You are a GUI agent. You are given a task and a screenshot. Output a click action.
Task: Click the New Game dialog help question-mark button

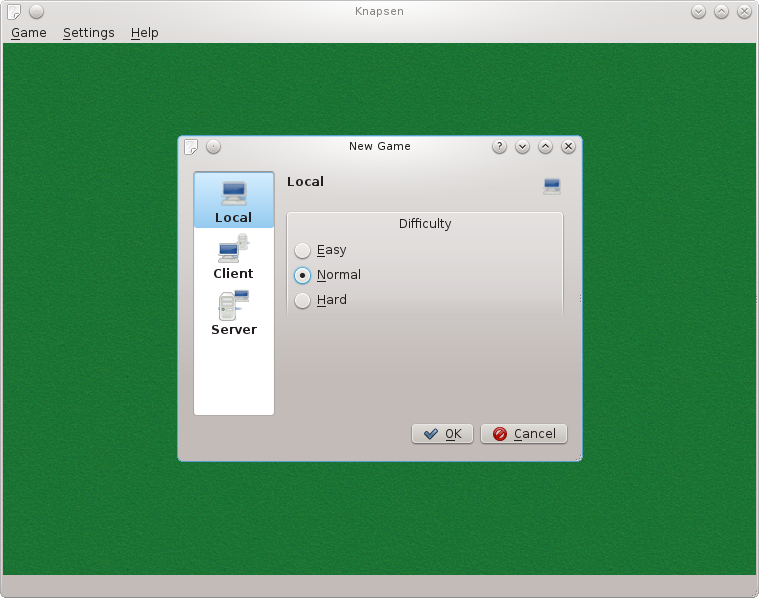point(499,146)
